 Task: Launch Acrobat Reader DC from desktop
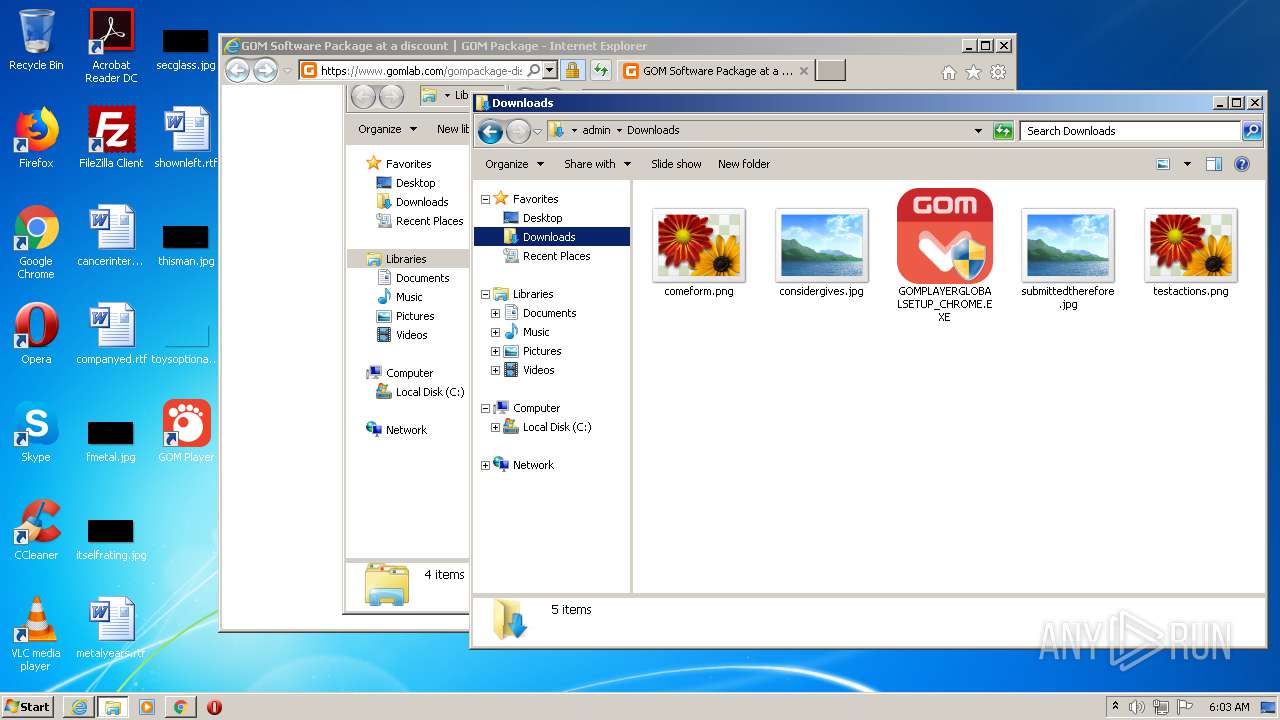(111, 45)
